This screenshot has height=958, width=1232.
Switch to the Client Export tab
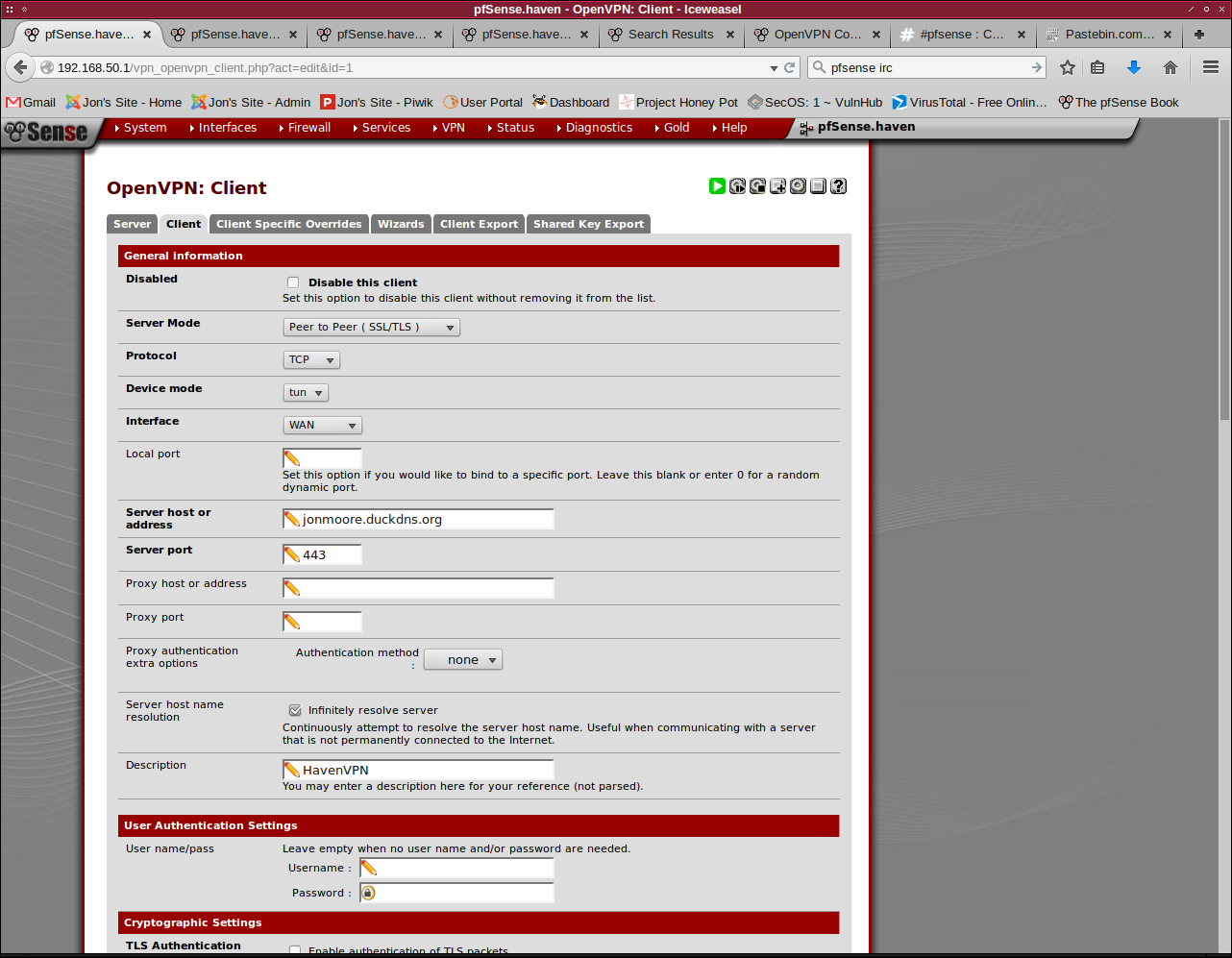(x=479, y=224)
